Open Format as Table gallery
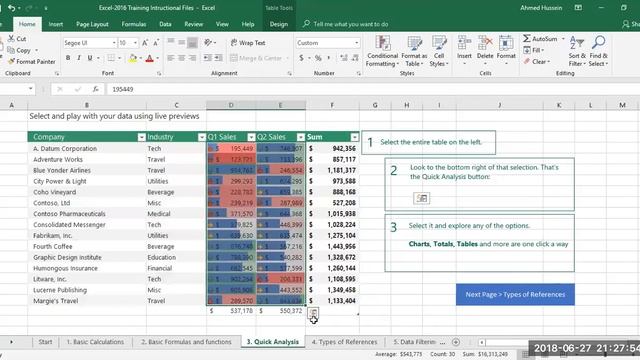The image size is (640, 360). coord(414,51)
